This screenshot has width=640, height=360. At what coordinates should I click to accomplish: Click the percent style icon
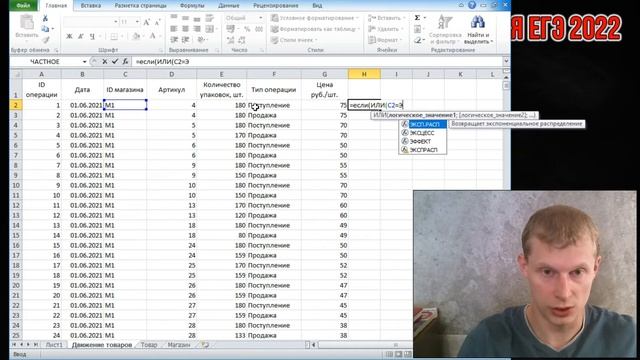coord(247,29)
